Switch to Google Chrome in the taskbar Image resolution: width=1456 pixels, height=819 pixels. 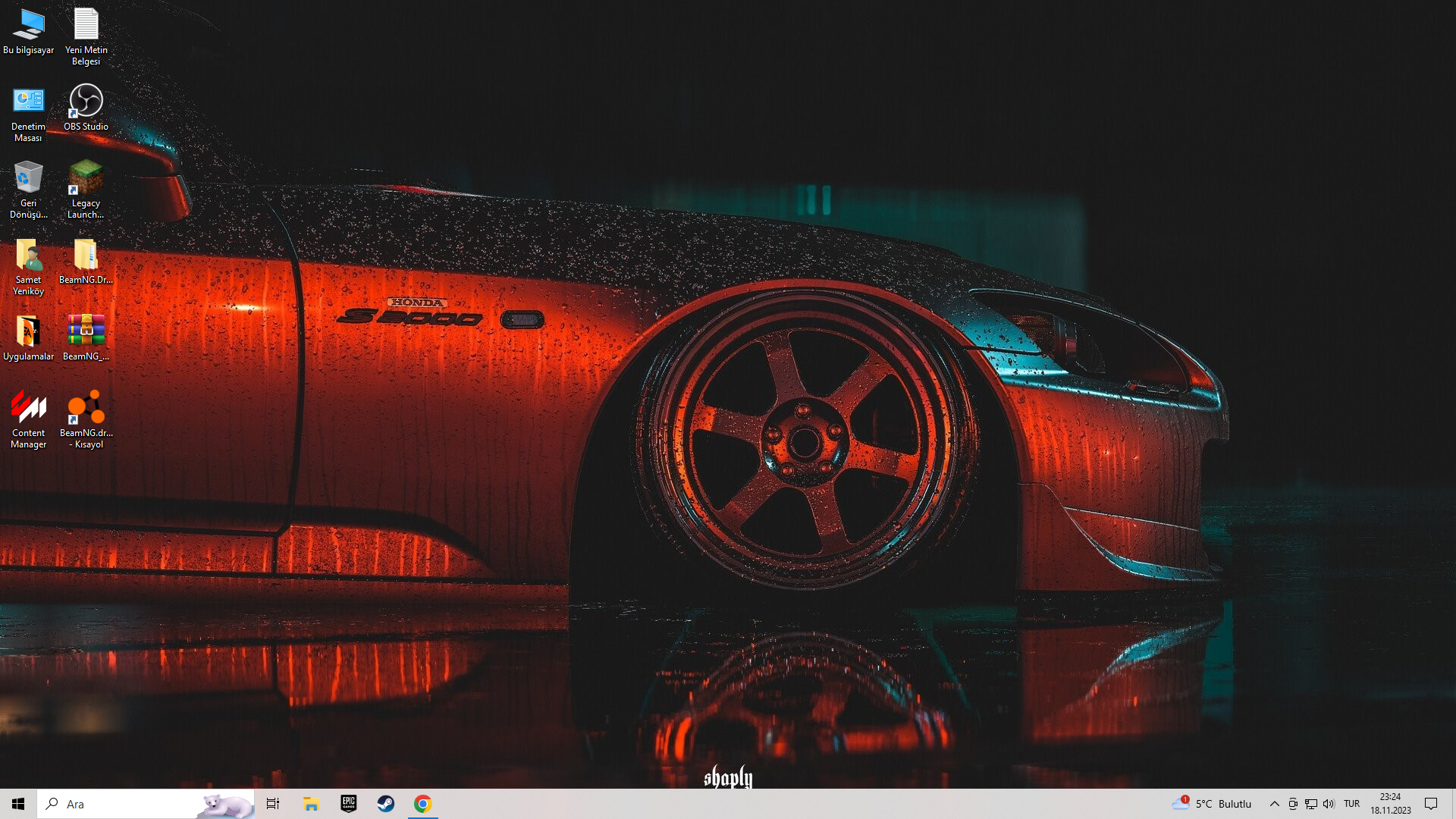click(422, 804)
